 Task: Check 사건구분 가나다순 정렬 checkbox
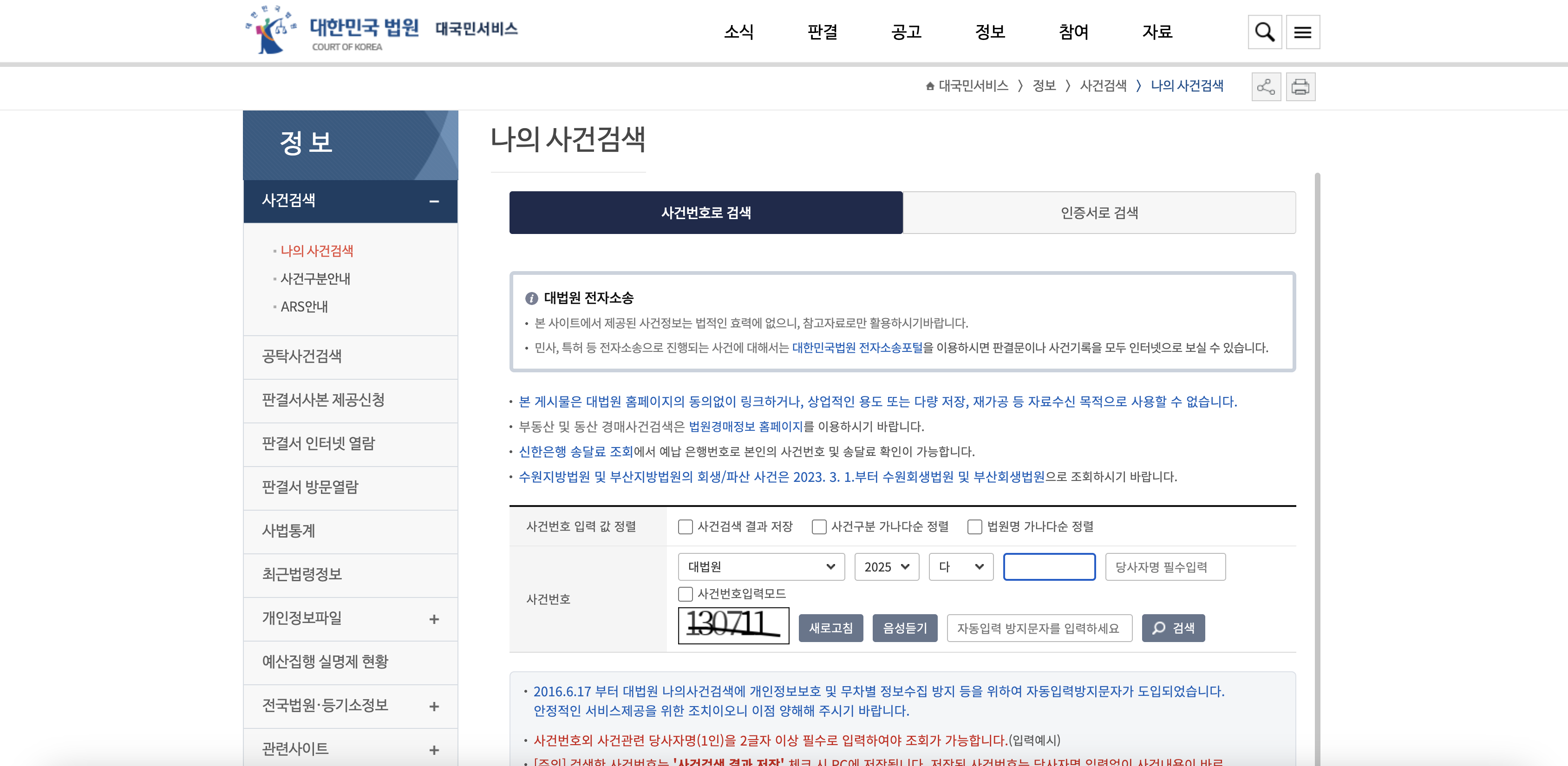tap(819, 526)
